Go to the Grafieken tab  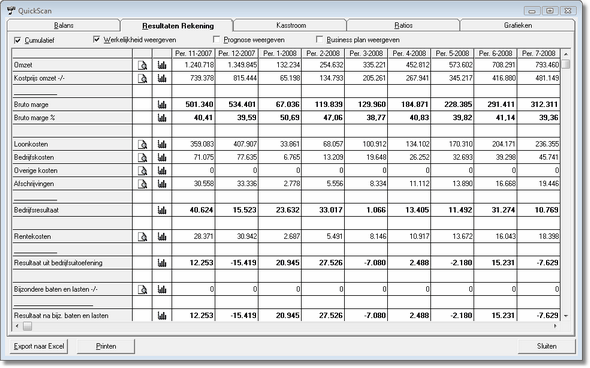coord(517,25)
